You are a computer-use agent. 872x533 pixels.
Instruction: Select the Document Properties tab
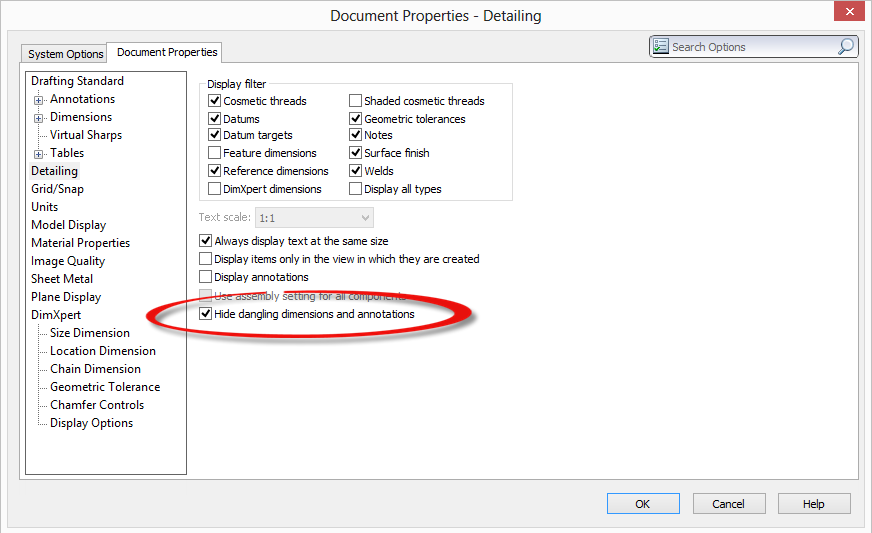[167, 52]
